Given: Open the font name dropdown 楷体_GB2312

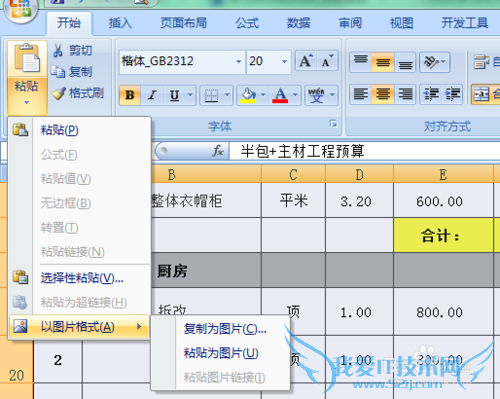Looking at the screenshot, I should [238, 62].
